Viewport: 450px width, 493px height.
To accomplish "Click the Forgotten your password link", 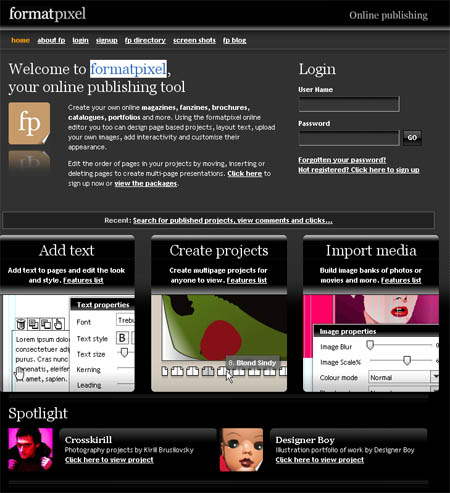I will [342, 160].
